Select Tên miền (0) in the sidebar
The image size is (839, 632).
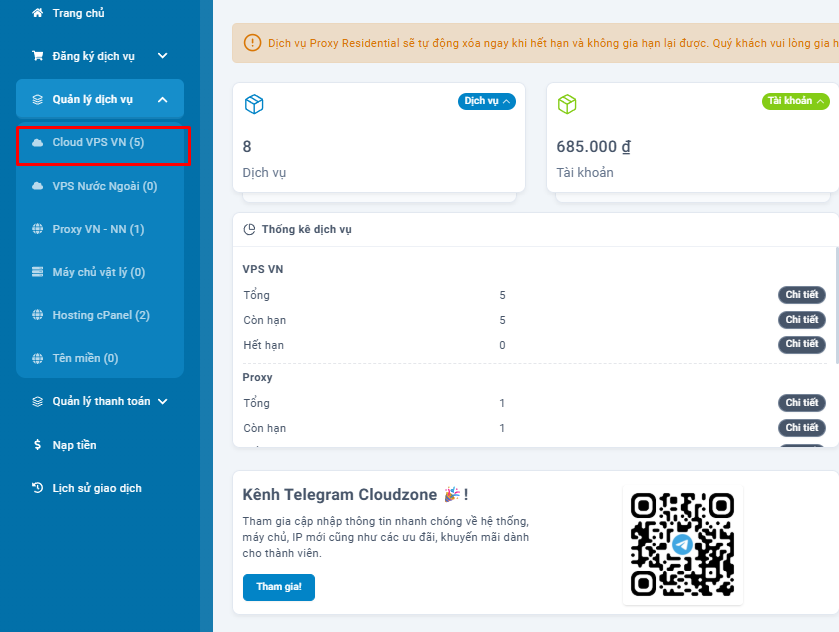(x=85, y=358)
